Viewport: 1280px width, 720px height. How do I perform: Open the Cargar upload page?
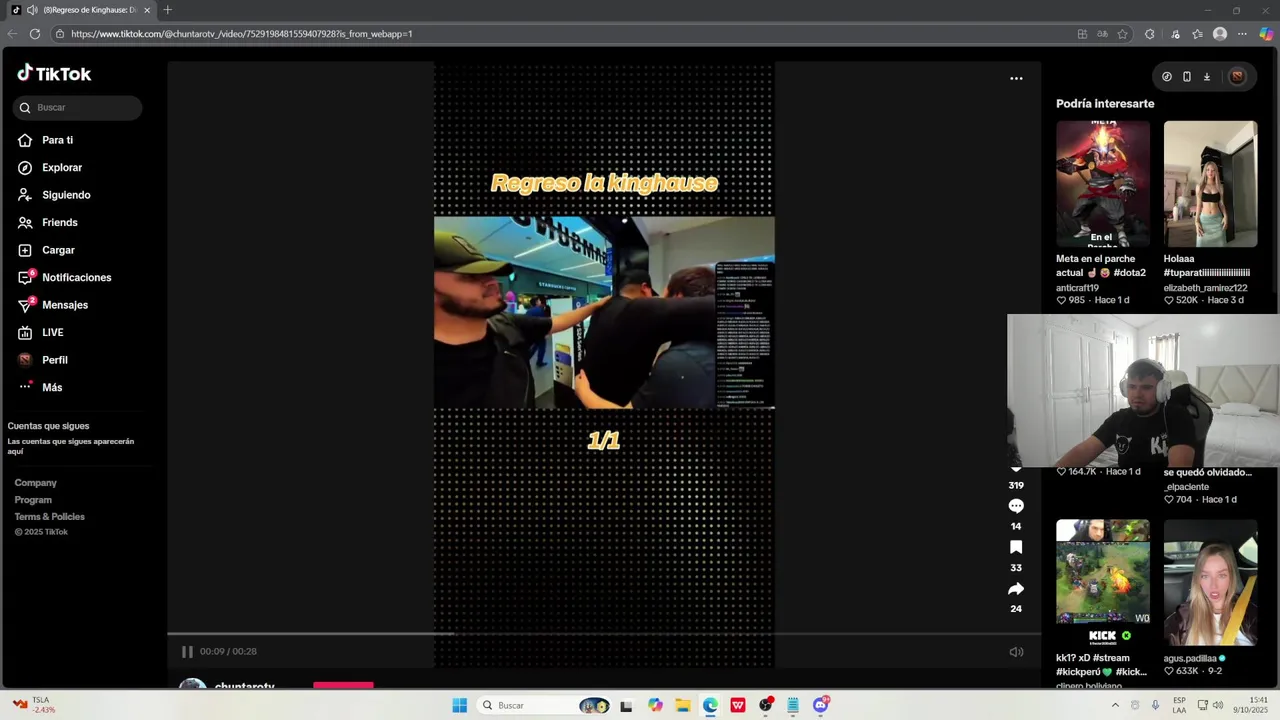click(46, 250)
